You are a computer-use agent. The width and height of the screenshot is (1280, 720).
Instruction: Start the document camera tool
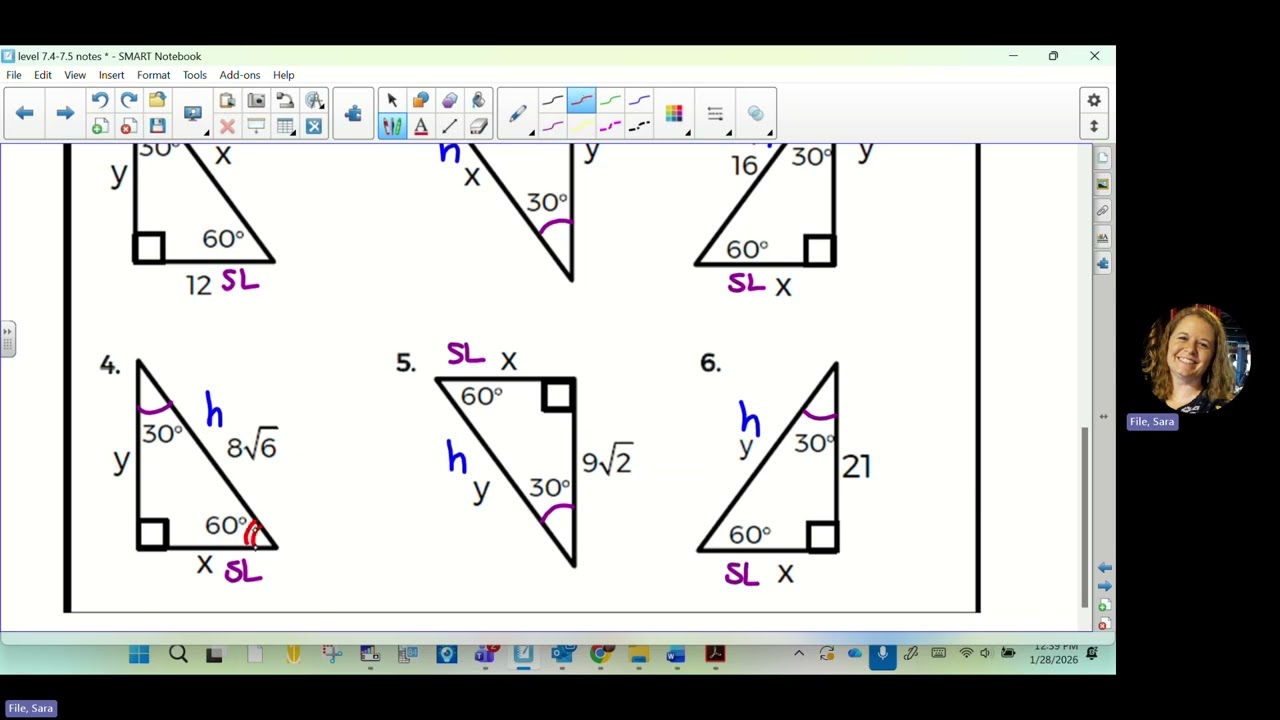pyautogui.click(x=285, y=100)
